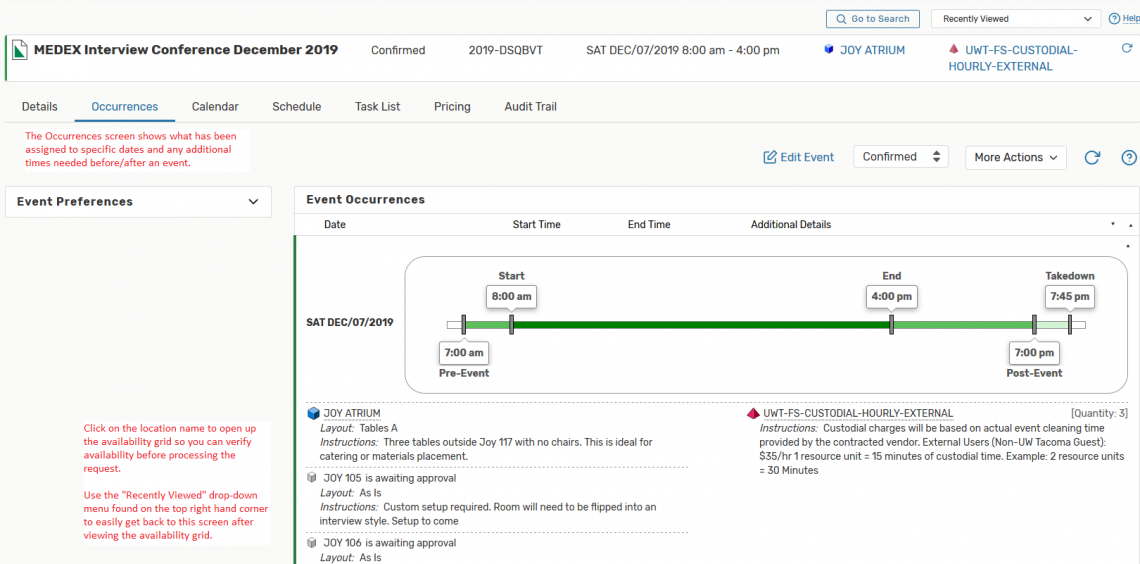Select the 7:45 pm Takedown marker
Screen dimensions: 1140x564
[1069, 297]
